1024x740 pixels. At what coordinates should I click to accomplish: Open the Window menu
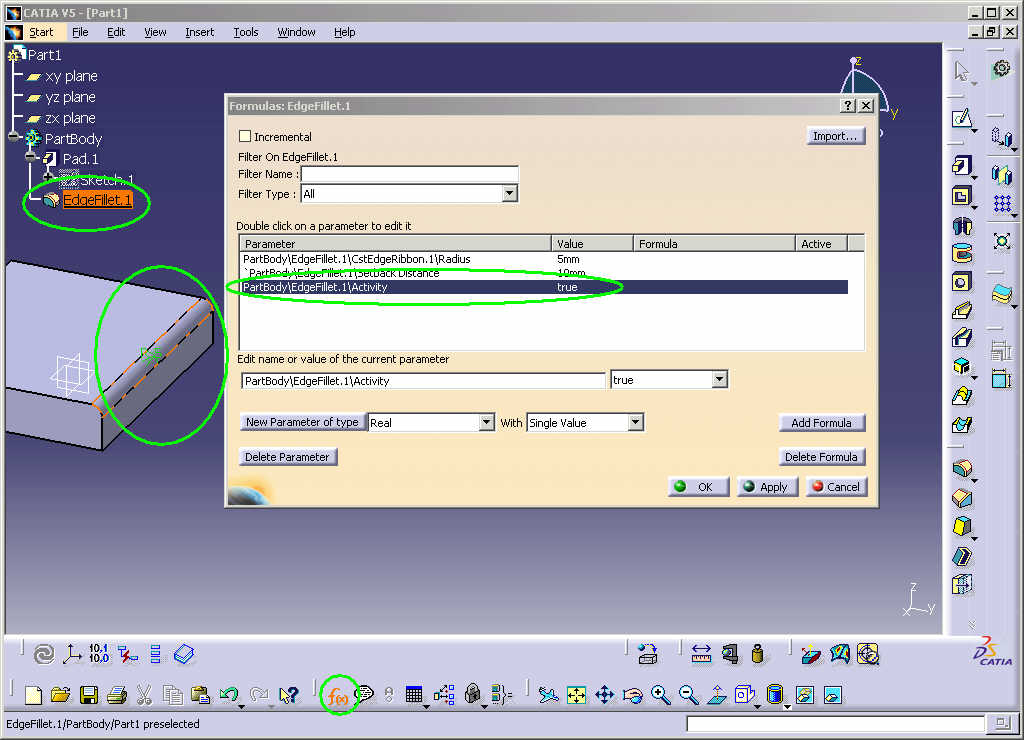(296, 32)
